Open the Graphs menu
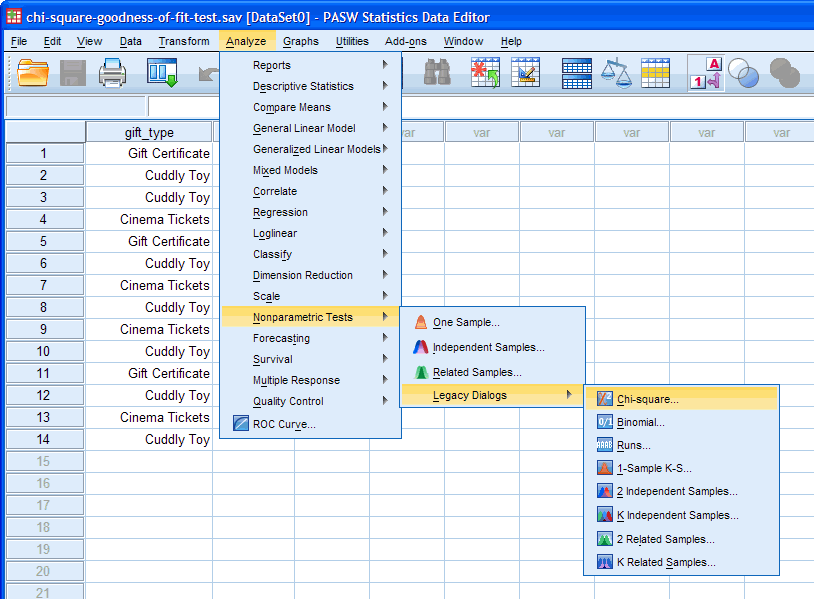This screenshot has height=599, width=814. point(301,41)
